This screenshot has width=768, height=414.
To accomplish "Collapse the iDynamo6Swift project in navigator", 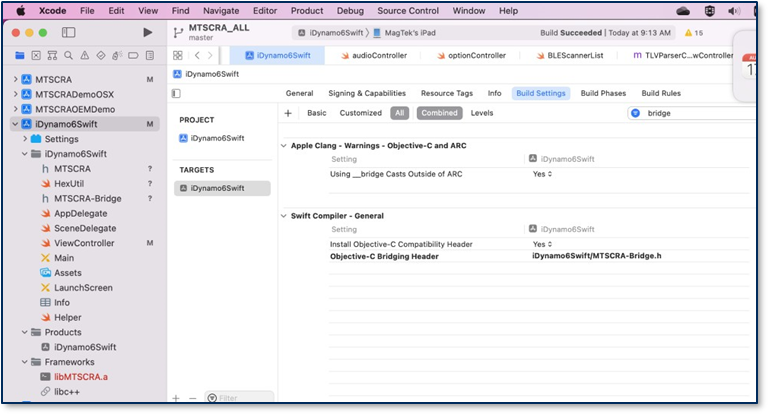I will coord(15,124).
